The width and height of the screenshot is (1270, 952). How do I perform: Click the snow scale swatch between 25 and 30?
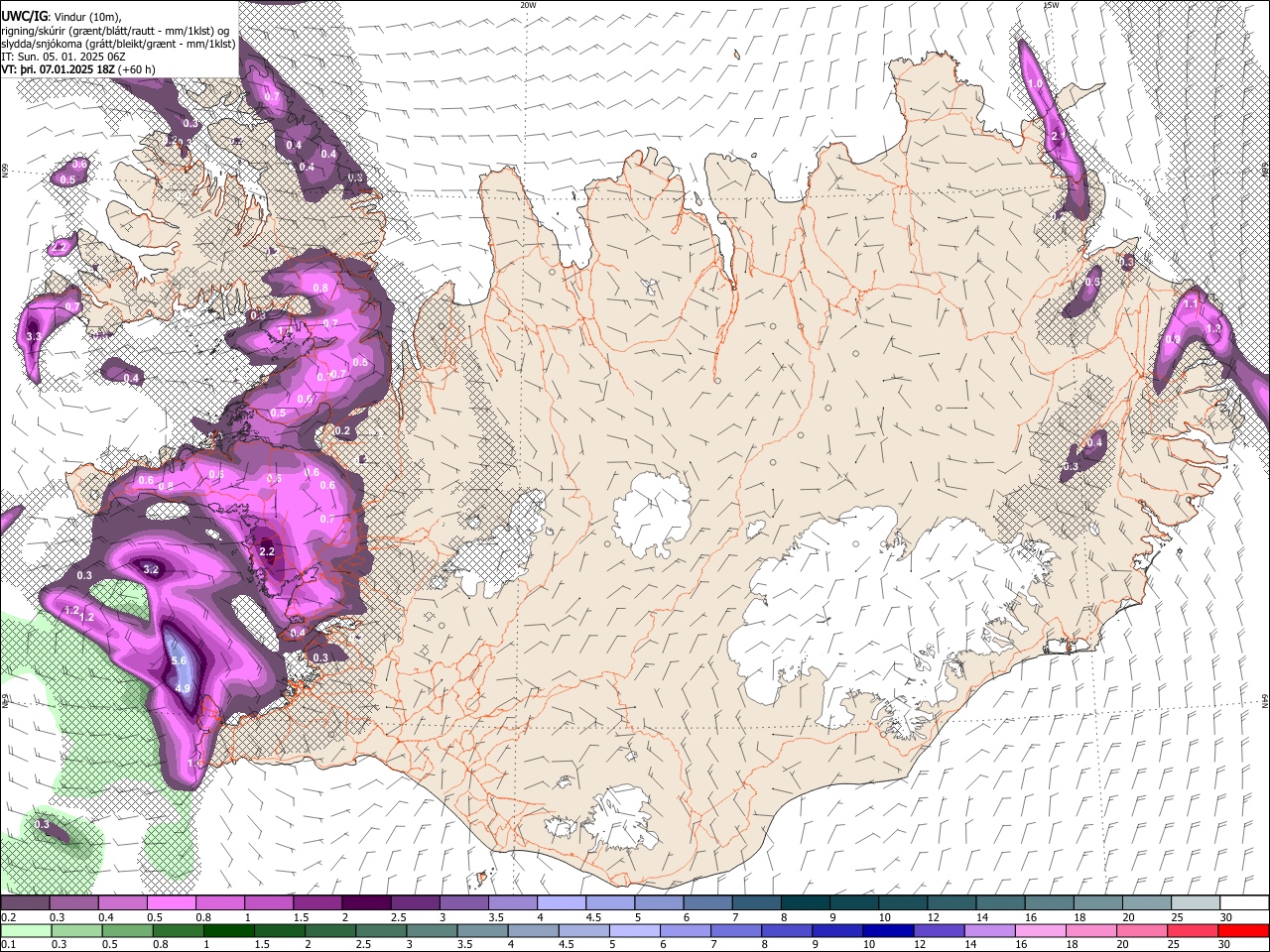pos(1196,903)
